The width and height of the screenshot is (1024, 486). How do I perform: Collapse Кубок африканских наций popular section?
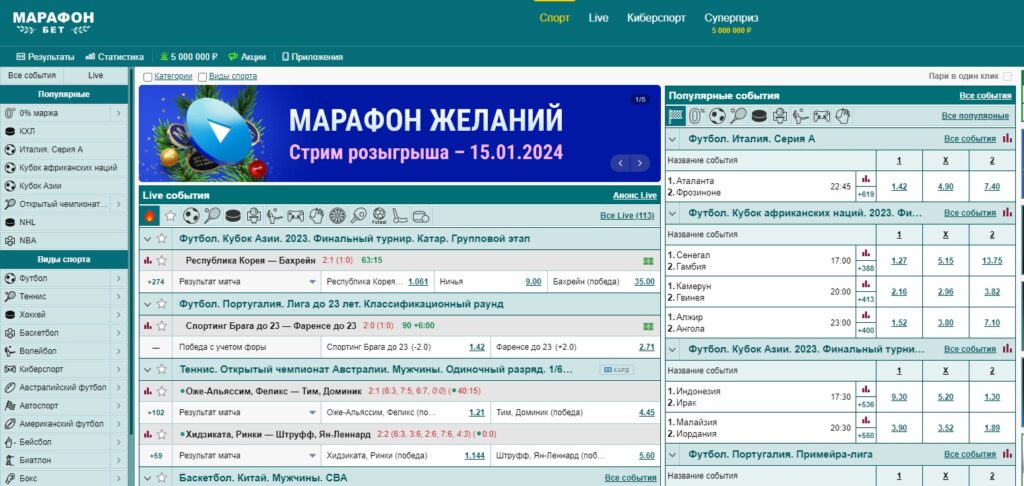673,213
